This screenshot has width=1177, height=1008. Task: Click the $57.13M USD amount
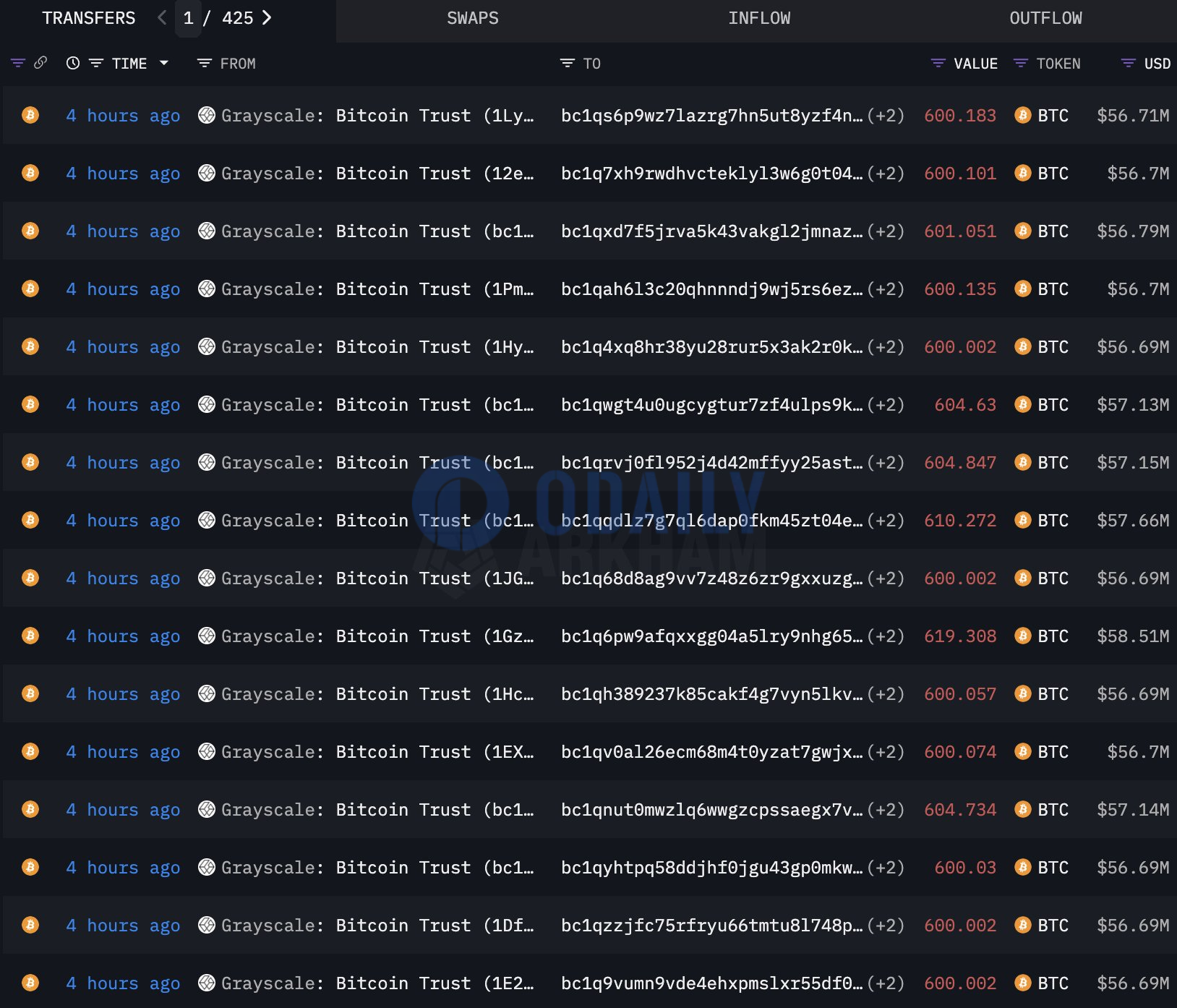coord(1133,405)
